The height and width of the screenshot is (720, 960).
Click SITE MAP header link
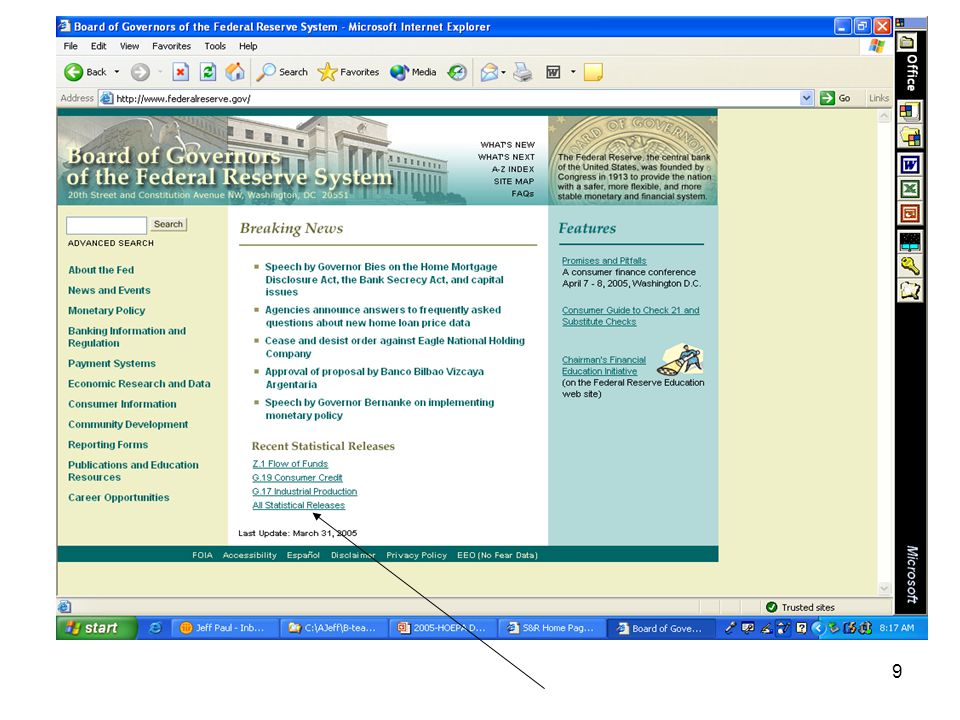(514, 181)
